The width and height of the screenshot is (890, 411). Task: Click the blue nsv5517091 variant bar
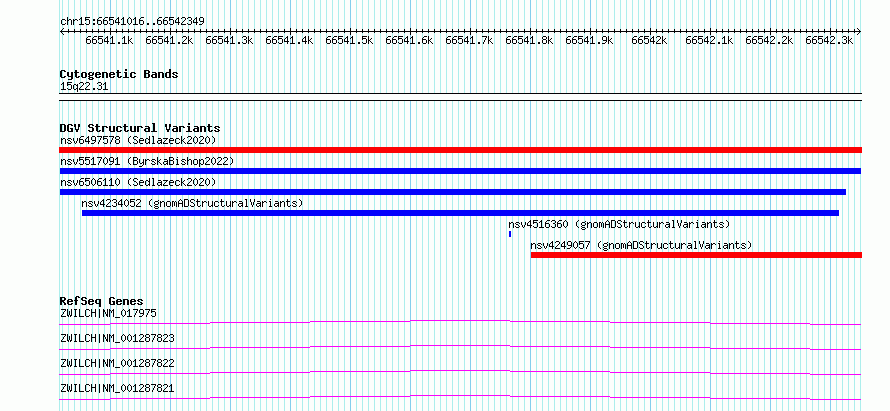(x=460, y=171)
